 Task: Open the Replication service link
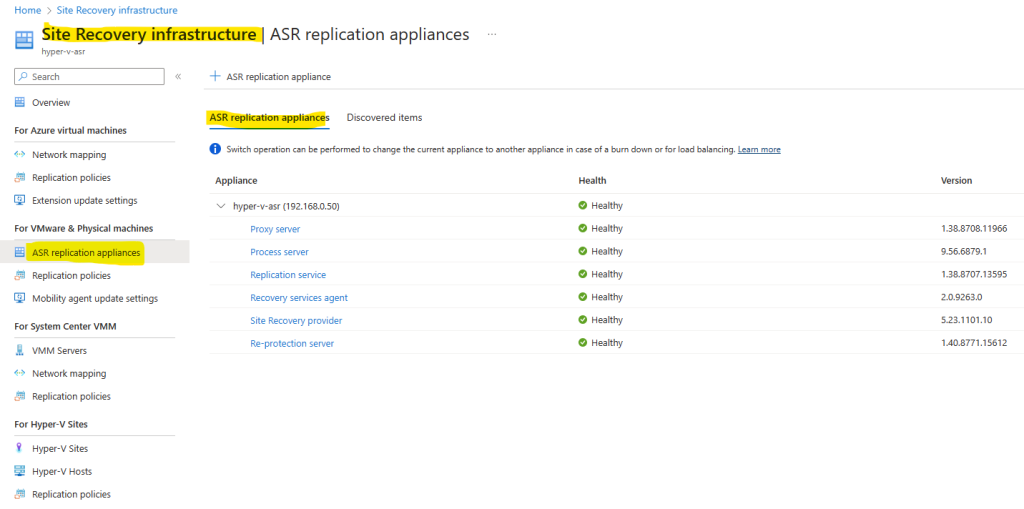click(288, 275)
